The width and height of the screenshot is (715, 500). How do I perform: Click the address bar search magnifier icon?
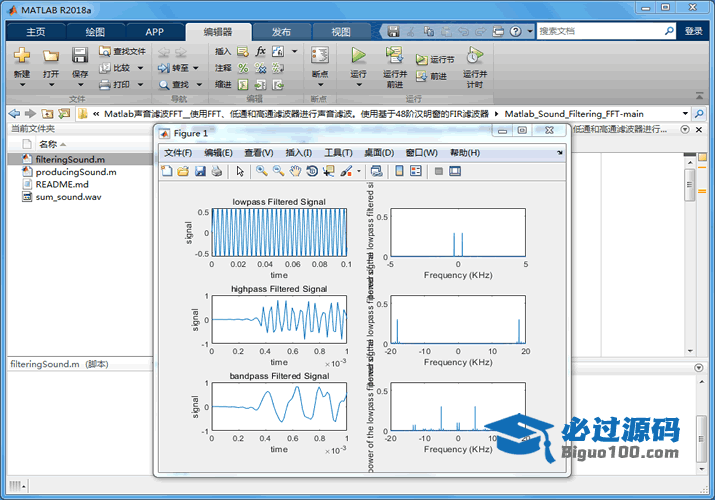pyautogui.click(x=699, y=113)
